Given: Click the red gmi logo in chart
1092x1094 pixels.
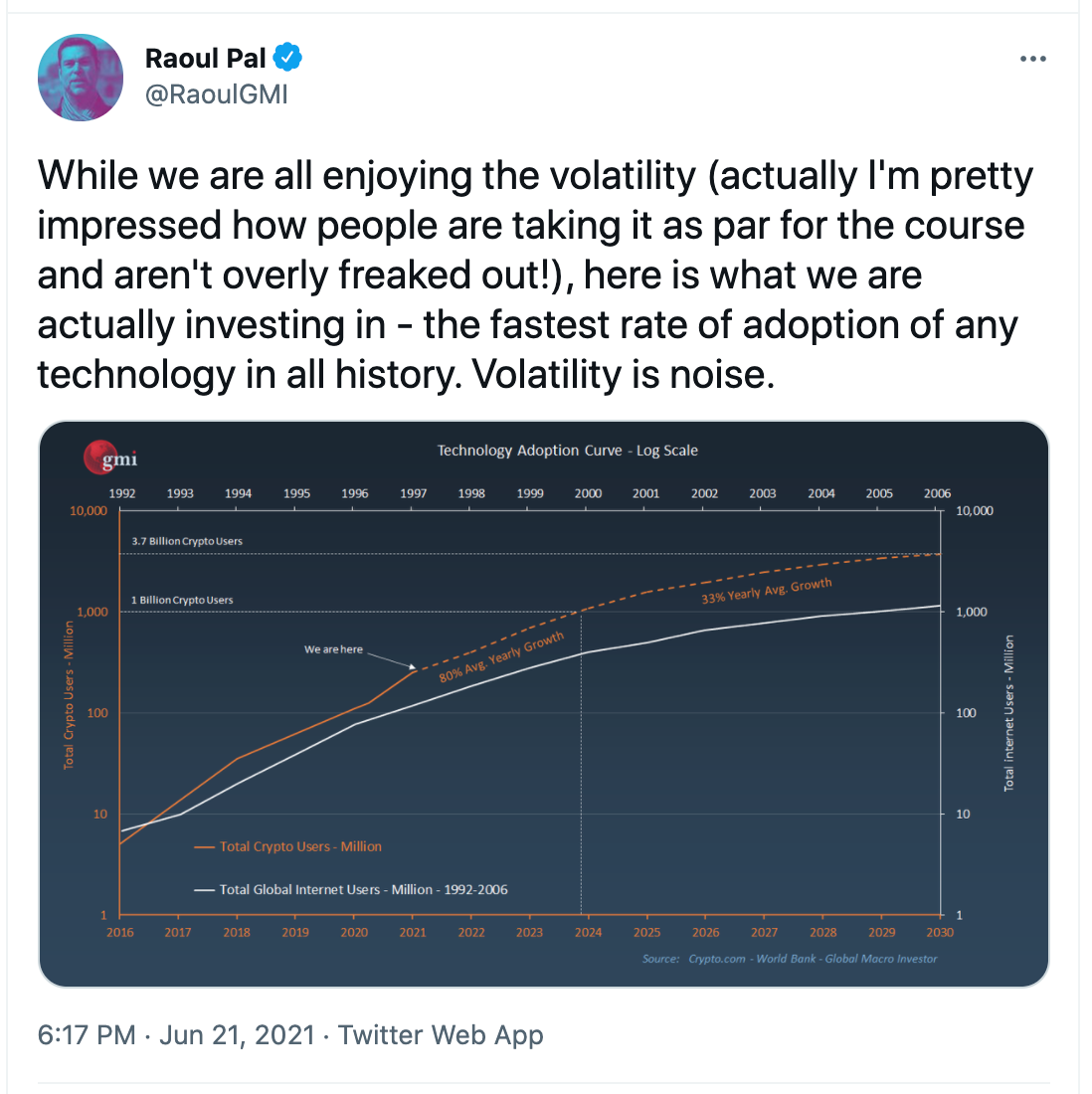Looking at the screenshot, I should click(110, 457).
